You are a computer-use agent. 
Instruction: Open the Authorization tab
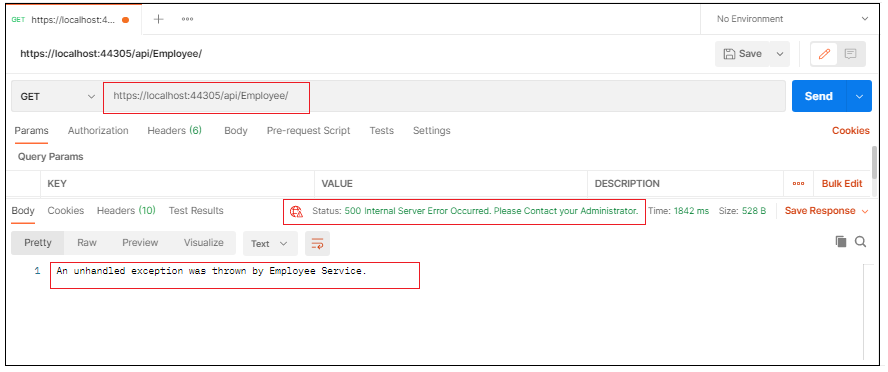pyautogui.click(x=98, y=131)
